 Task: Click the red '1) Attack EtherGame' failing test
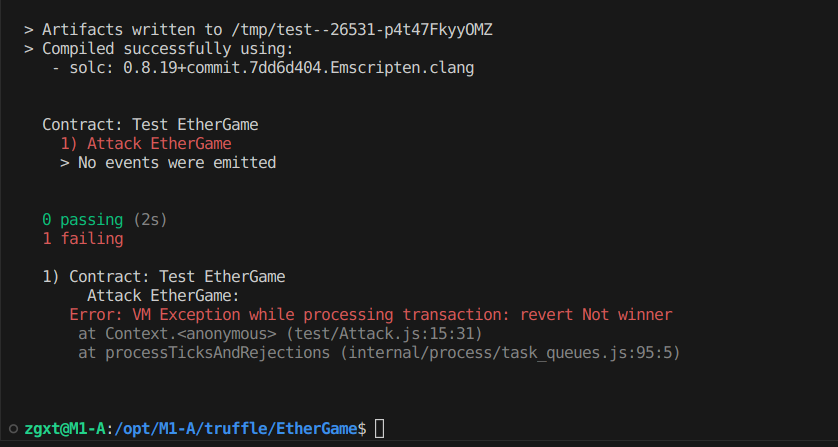coord(146,144)
